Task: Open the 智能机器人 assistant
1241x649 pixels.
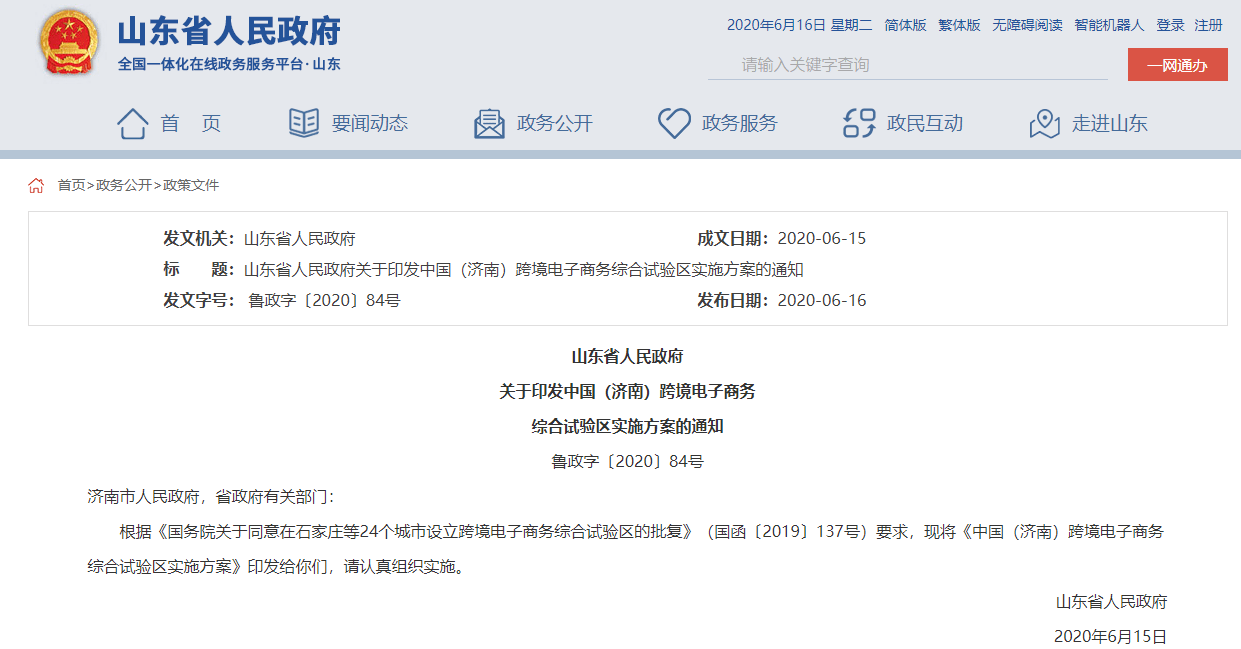Action: (x=1107, y=25)
